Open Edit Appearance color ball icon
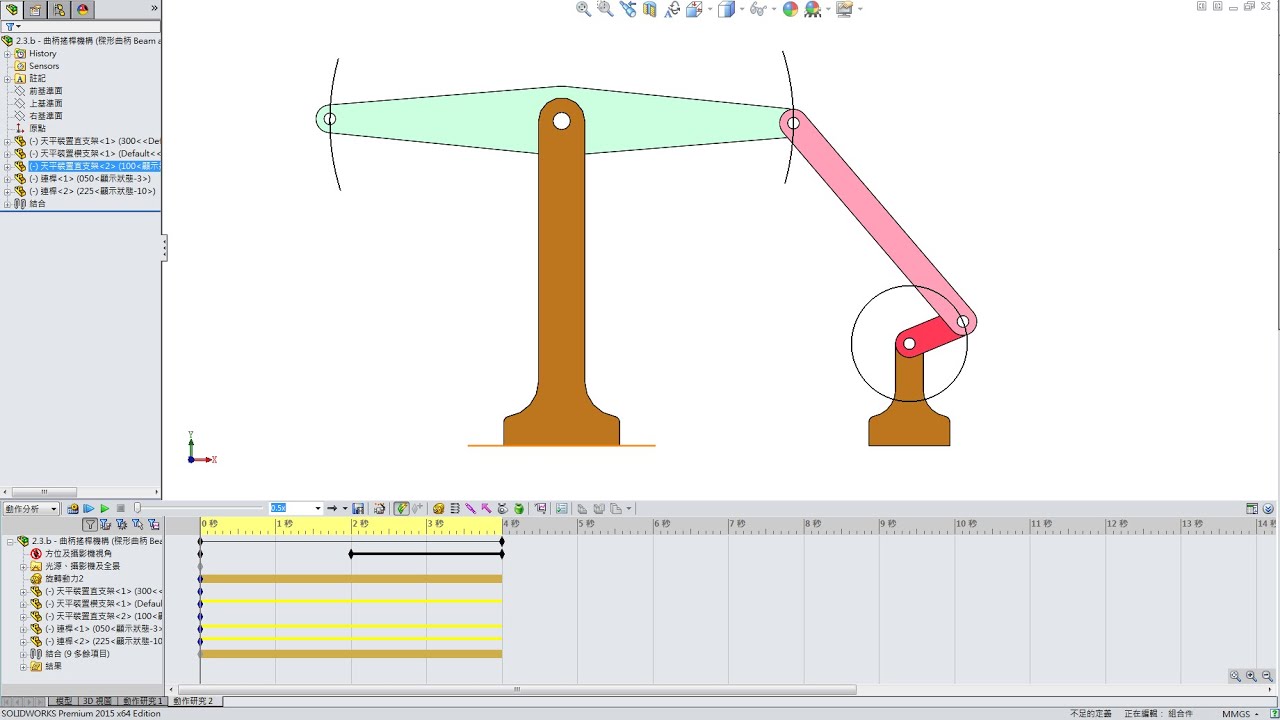The width and height of the screenshot is (1280, 720). [x=790, y=9]
